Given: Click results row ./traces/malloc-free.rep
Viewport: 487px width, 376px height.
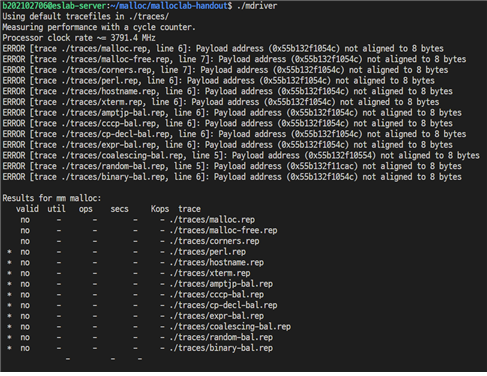Looking at the screenshot, I should tap(149, 230).
